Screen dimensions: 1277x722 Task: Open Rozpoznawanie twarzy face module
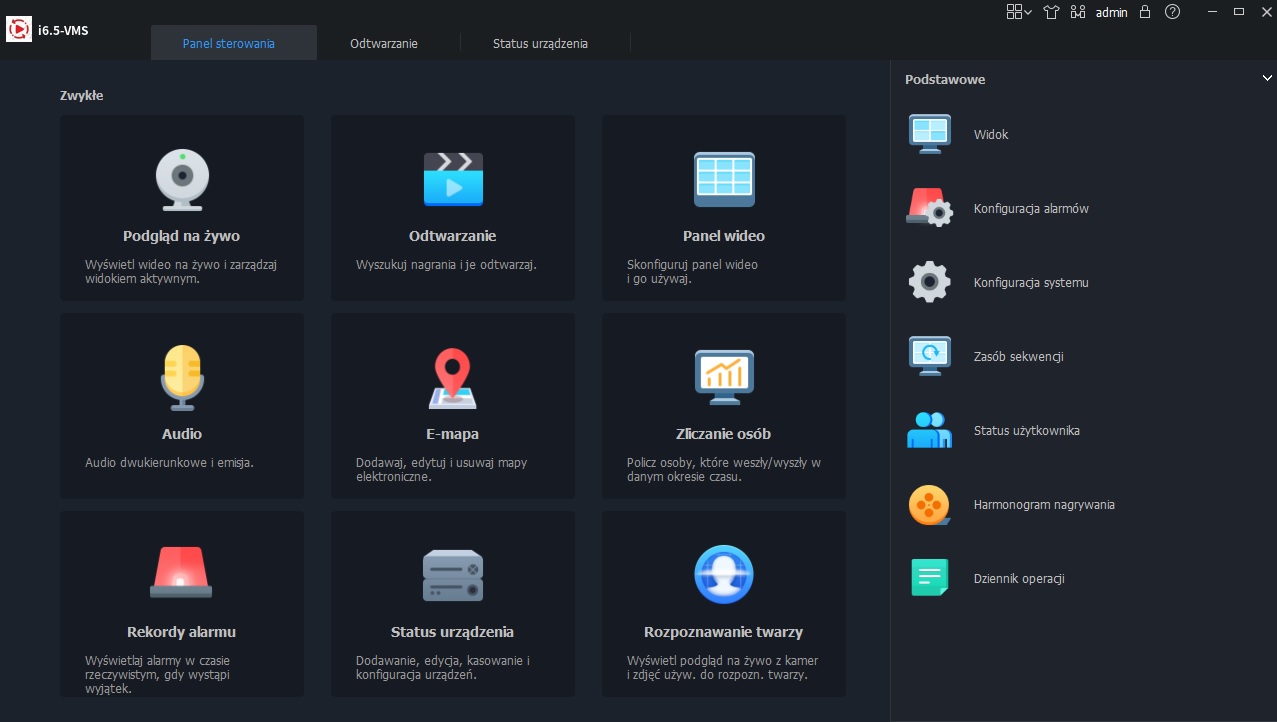723,604
